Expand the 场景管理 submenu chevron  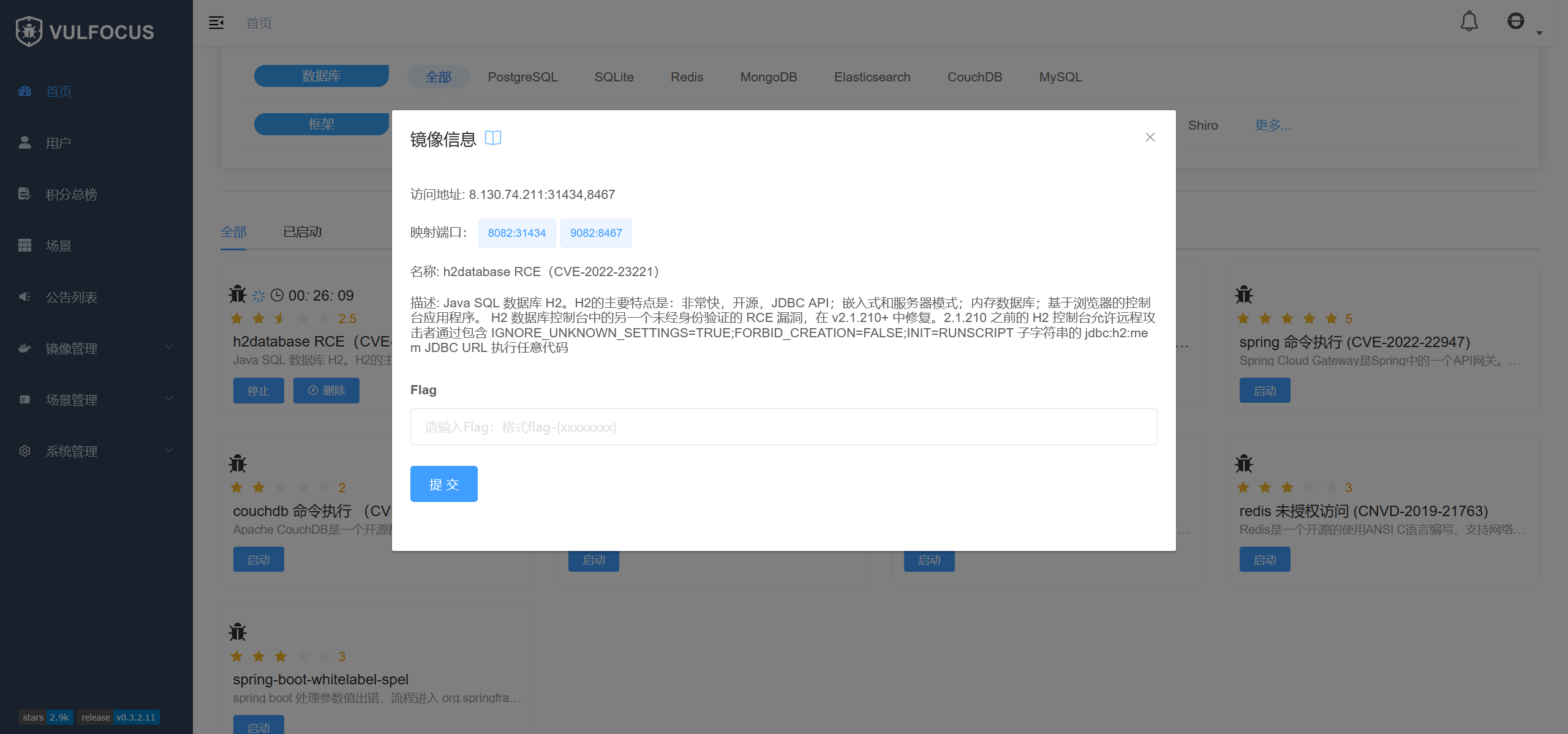tap(169, 399)
